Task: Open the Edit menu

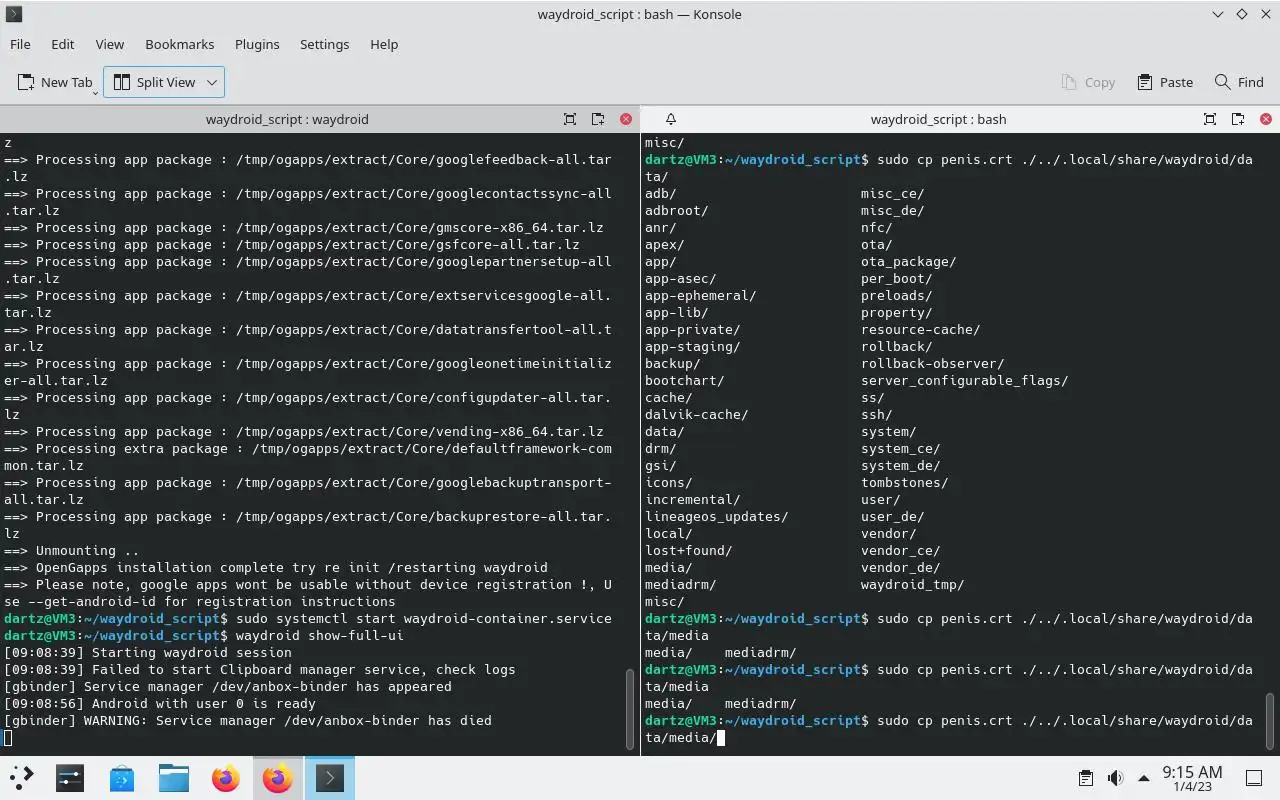Action: coord(62,44)
